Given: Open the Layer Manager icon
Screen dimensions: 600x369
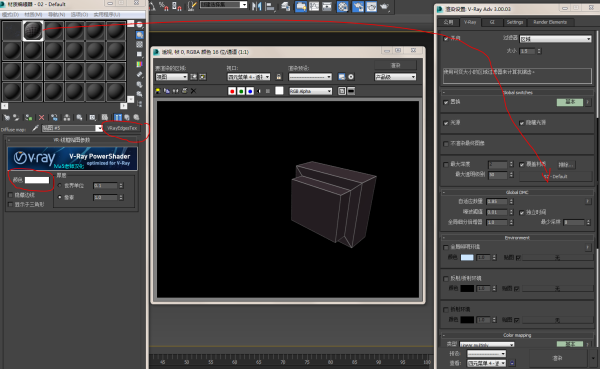Looking at the screenshot, I should (x=285, y=6).
